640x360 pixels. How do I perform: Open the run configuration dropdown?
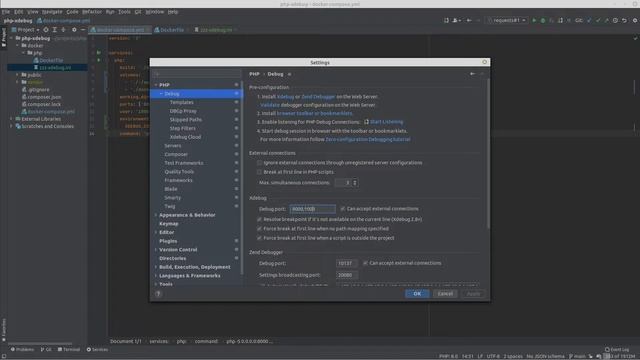507,20
